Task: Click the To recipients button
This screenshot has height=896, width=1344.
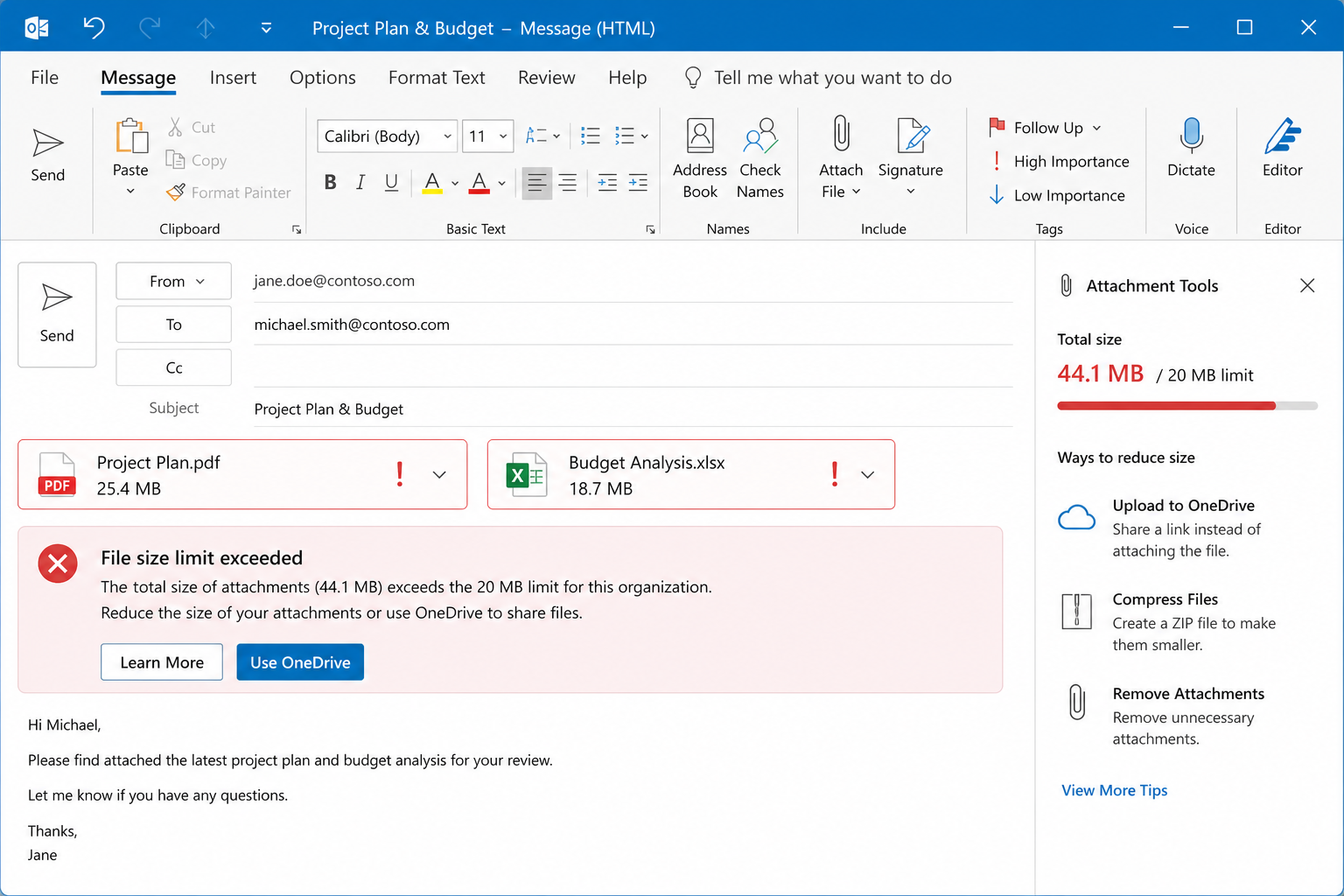Action: click(174, 325)
